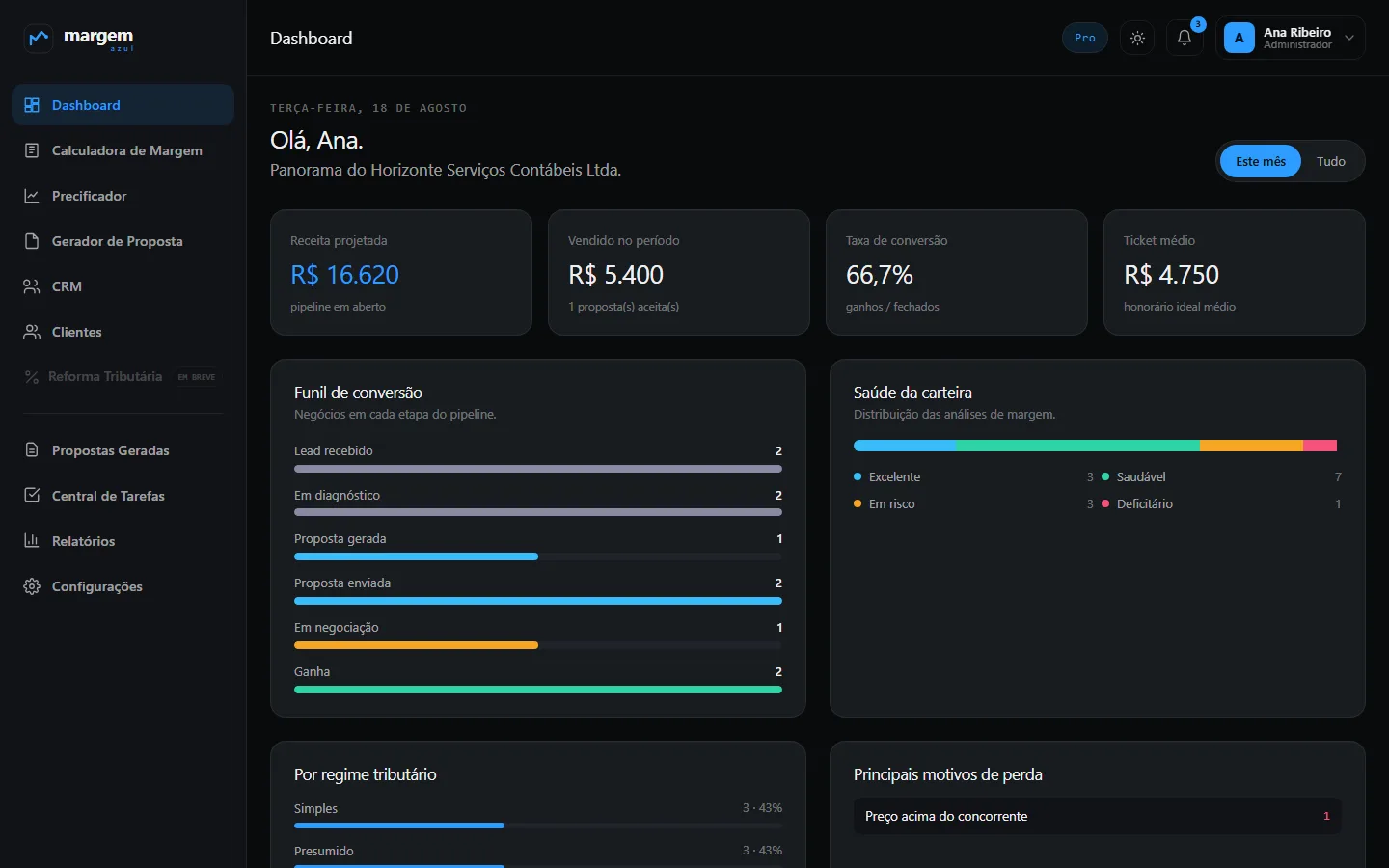
Task: Switch period filter to Tudo
Action: tap(1331, 161)
